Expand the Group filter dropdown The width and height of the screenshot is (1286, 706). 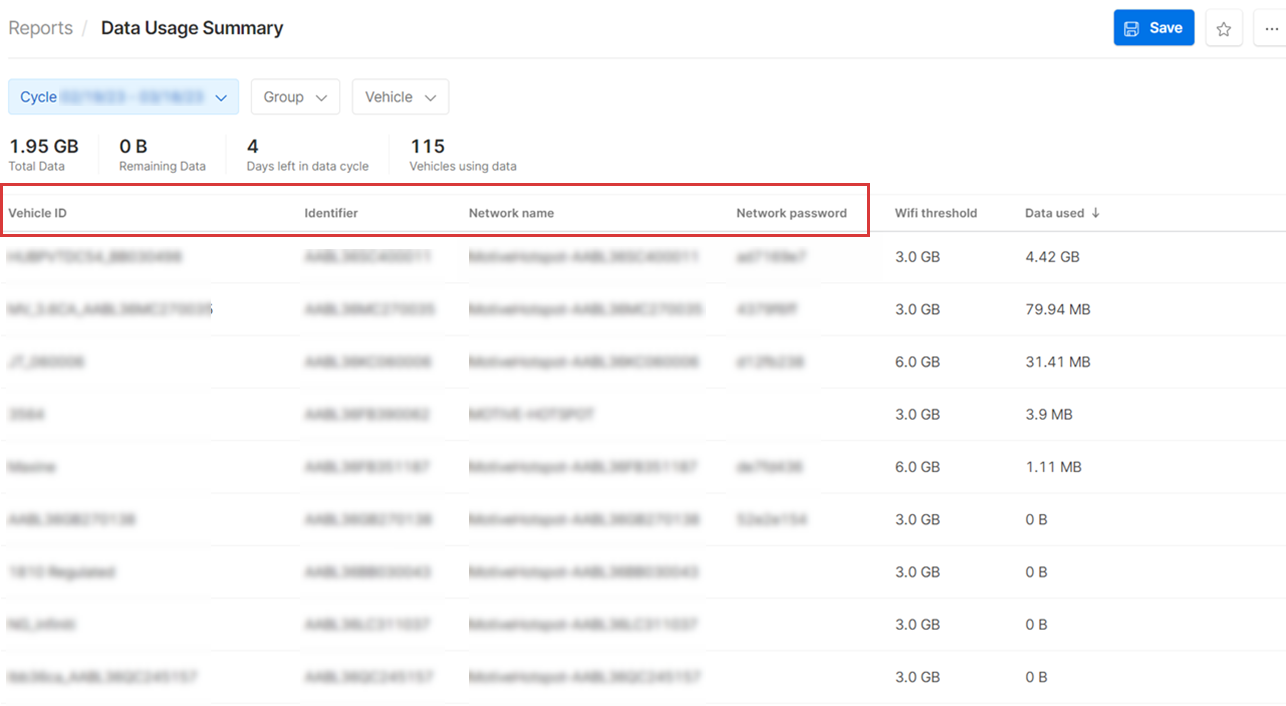[x=295, y=97]
